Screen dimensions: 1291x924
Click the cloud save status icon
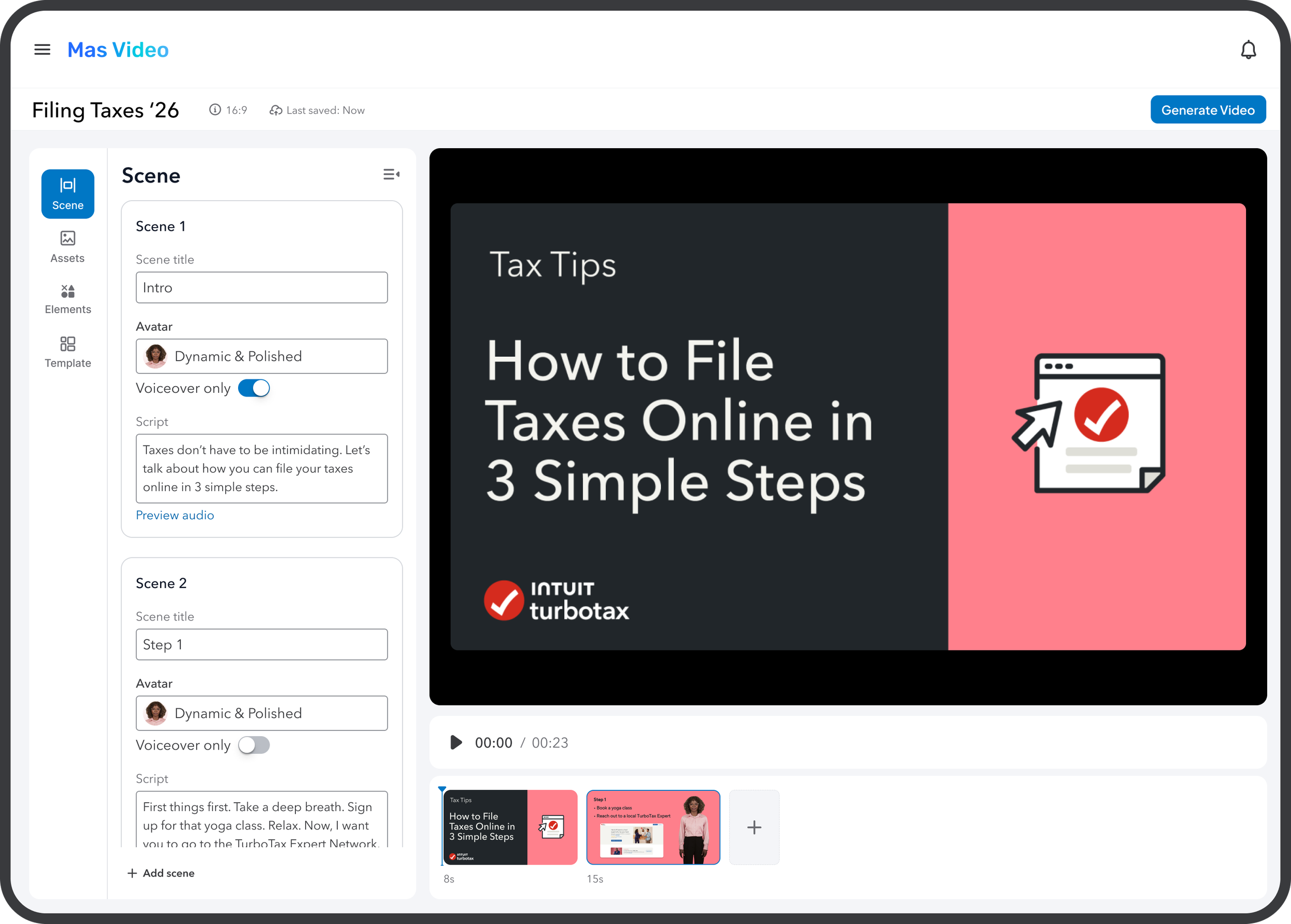(276, 110)
